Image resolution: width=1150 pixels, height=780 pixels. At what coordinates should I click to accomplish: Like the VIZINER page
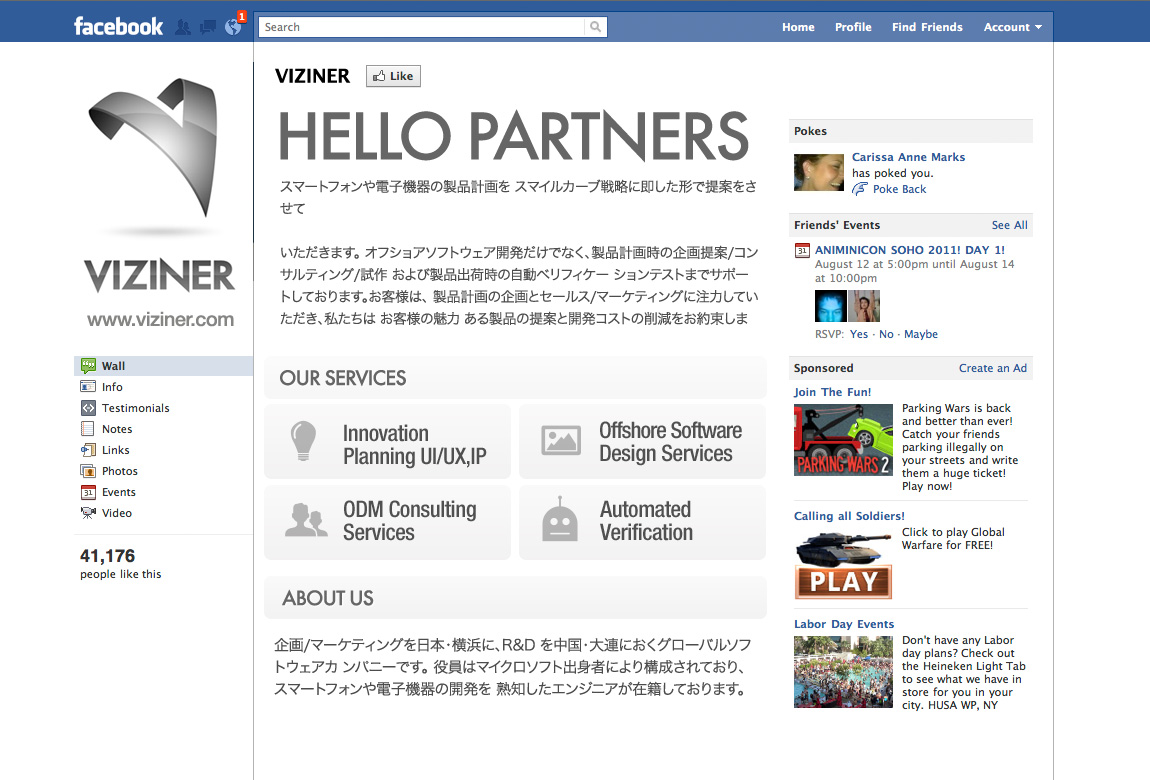(393, 76)
